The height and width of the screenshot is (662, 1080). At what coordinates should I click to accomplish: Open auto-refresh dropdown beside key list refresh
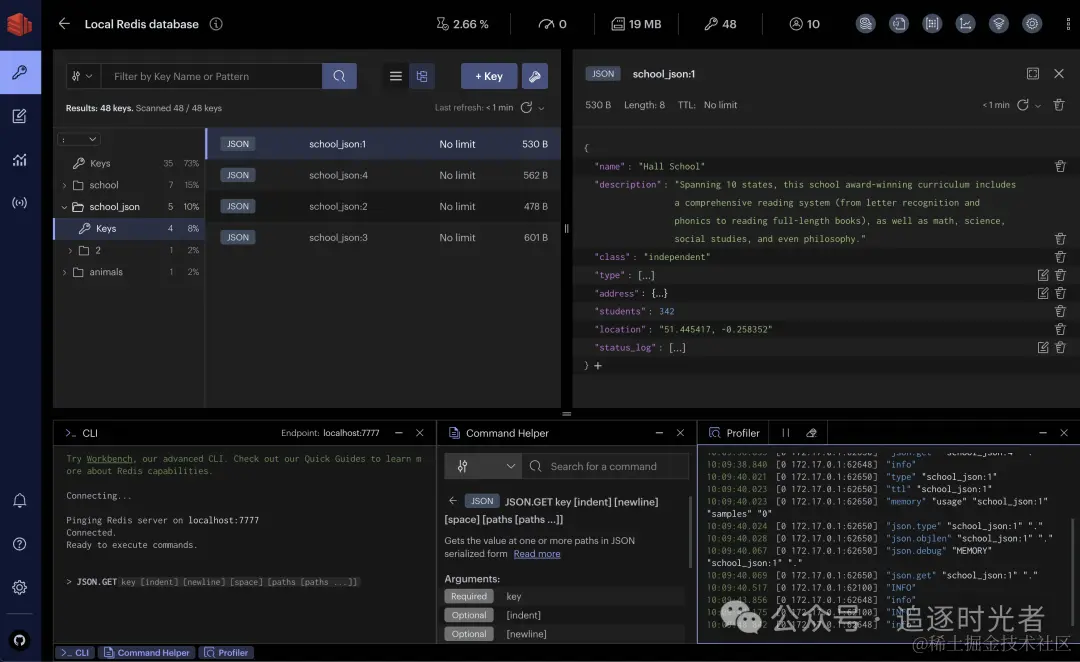click(541, 108)
